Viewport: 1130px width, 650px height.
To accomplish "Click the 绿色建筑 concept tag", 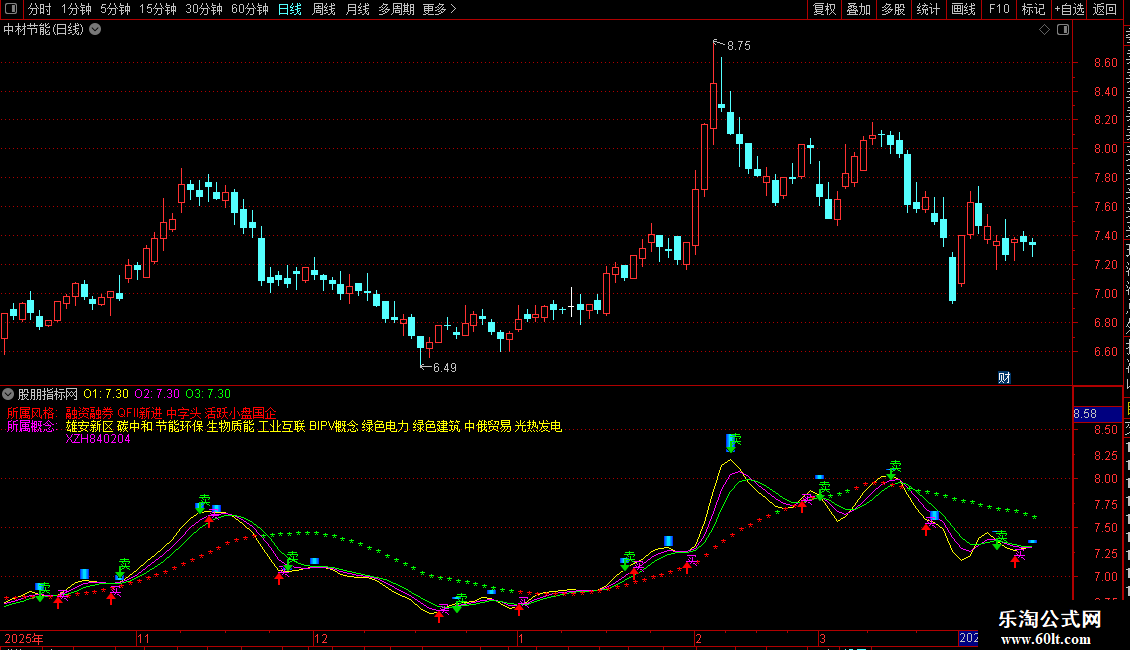I will (x=436, y=426).
